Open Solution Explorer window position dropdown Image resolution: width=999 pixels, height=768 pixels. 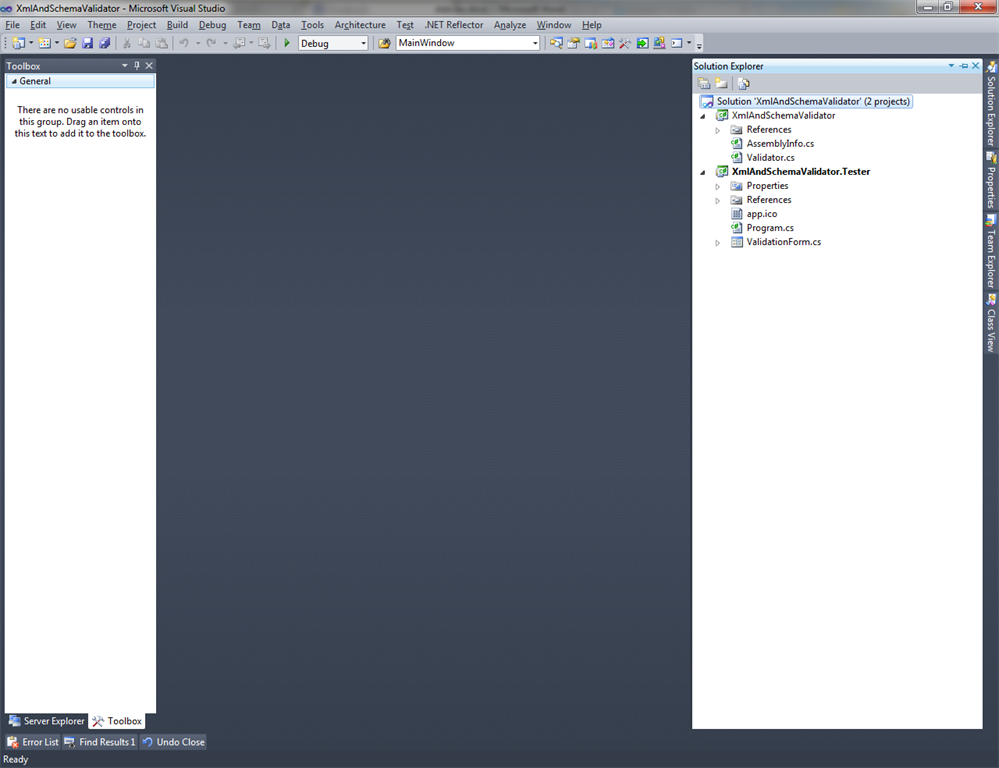[951, 66]
